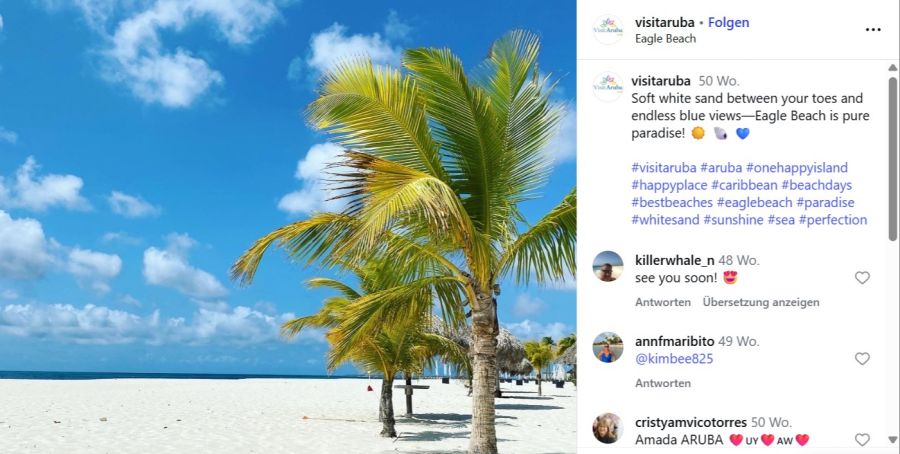Open the @kimbee825 mention

[x=674, y=359]
